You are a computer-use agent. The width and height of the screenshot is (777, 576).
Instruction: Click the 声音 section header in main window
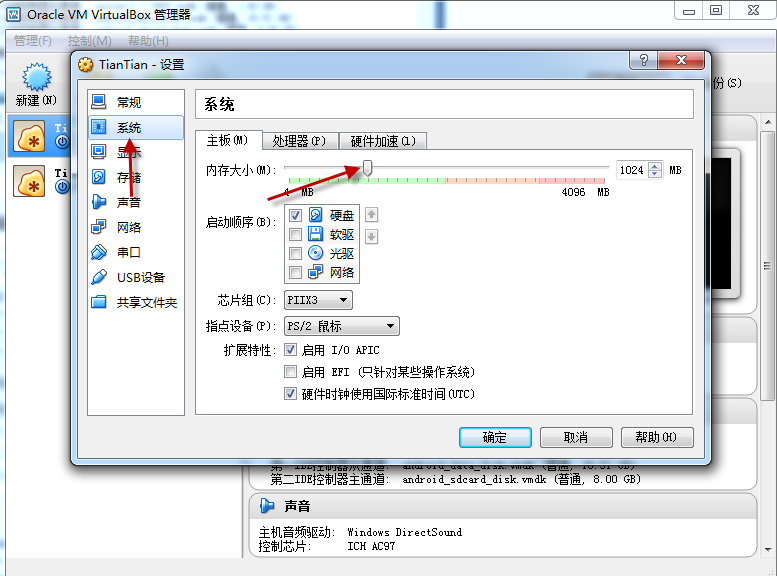502,506
